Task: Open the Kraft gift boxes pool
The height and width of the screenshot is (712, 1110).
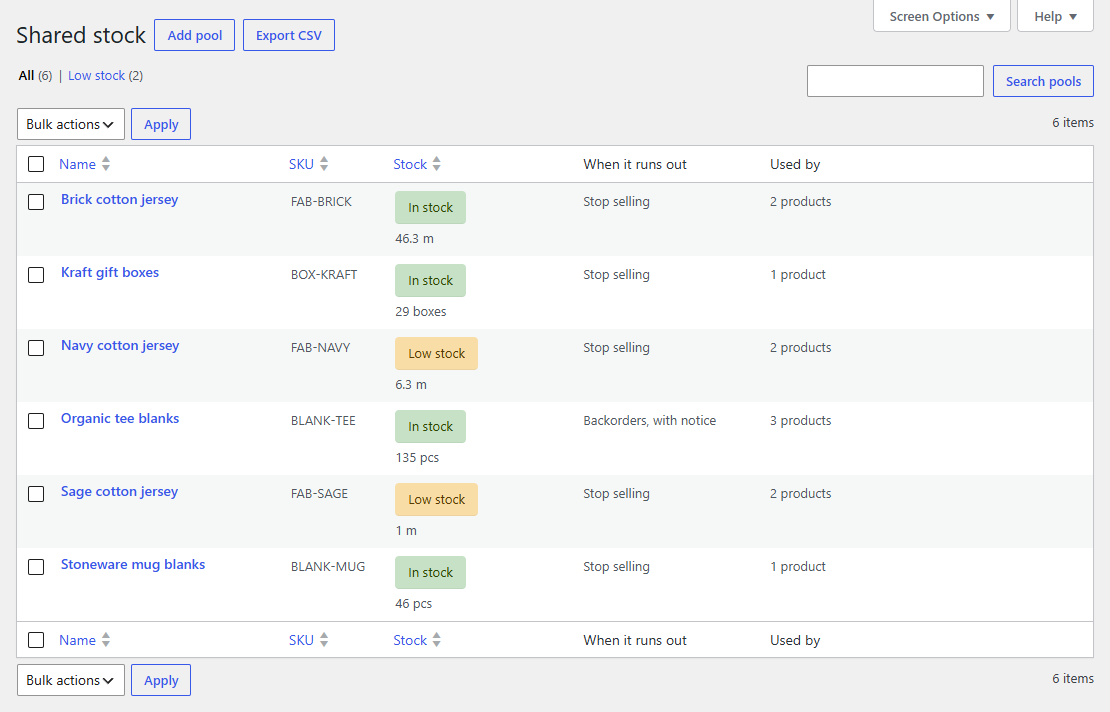Action: 110,272
